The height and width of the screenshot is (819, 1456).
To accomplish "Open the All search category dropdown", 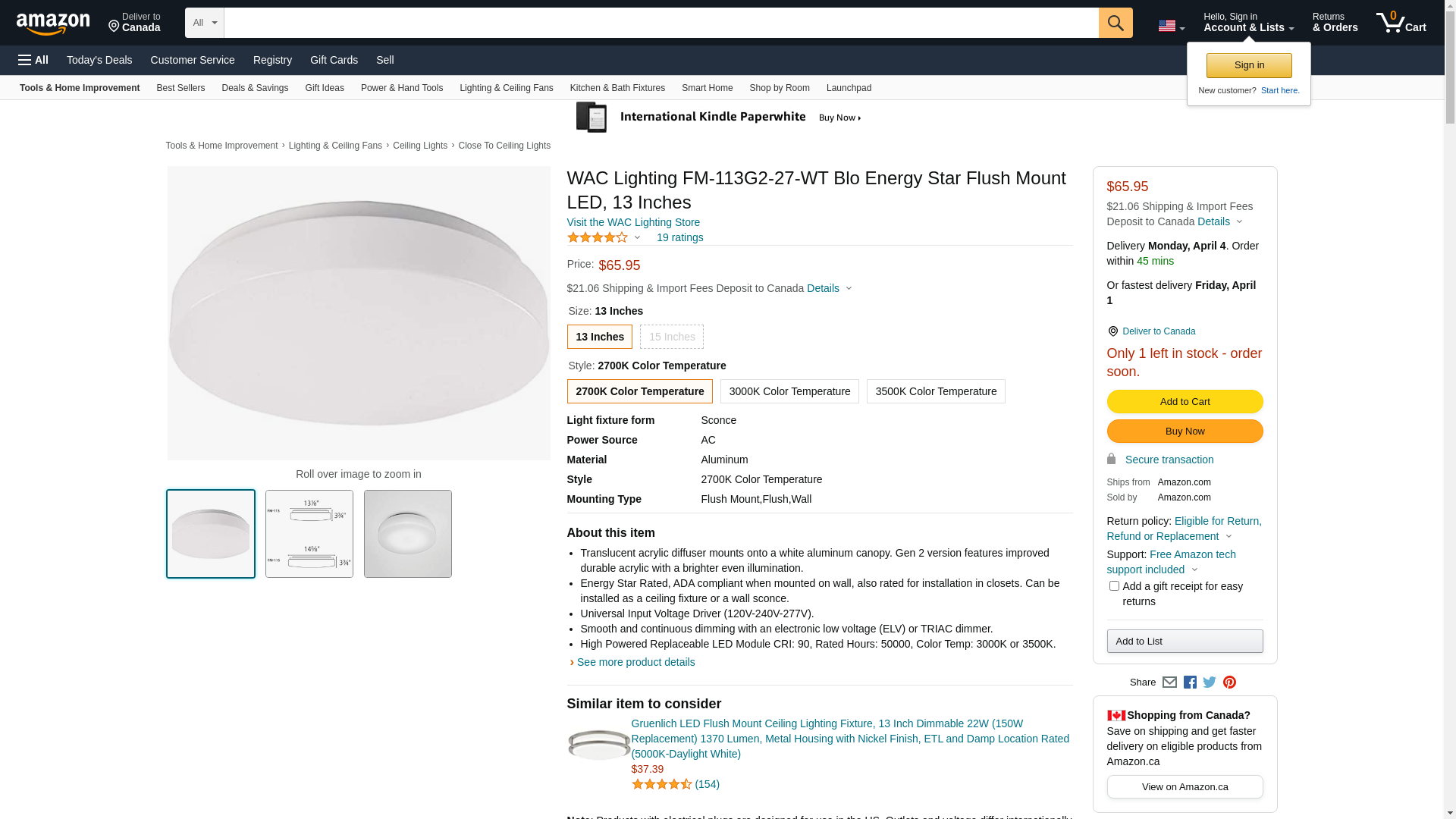I will pos(204,23).
